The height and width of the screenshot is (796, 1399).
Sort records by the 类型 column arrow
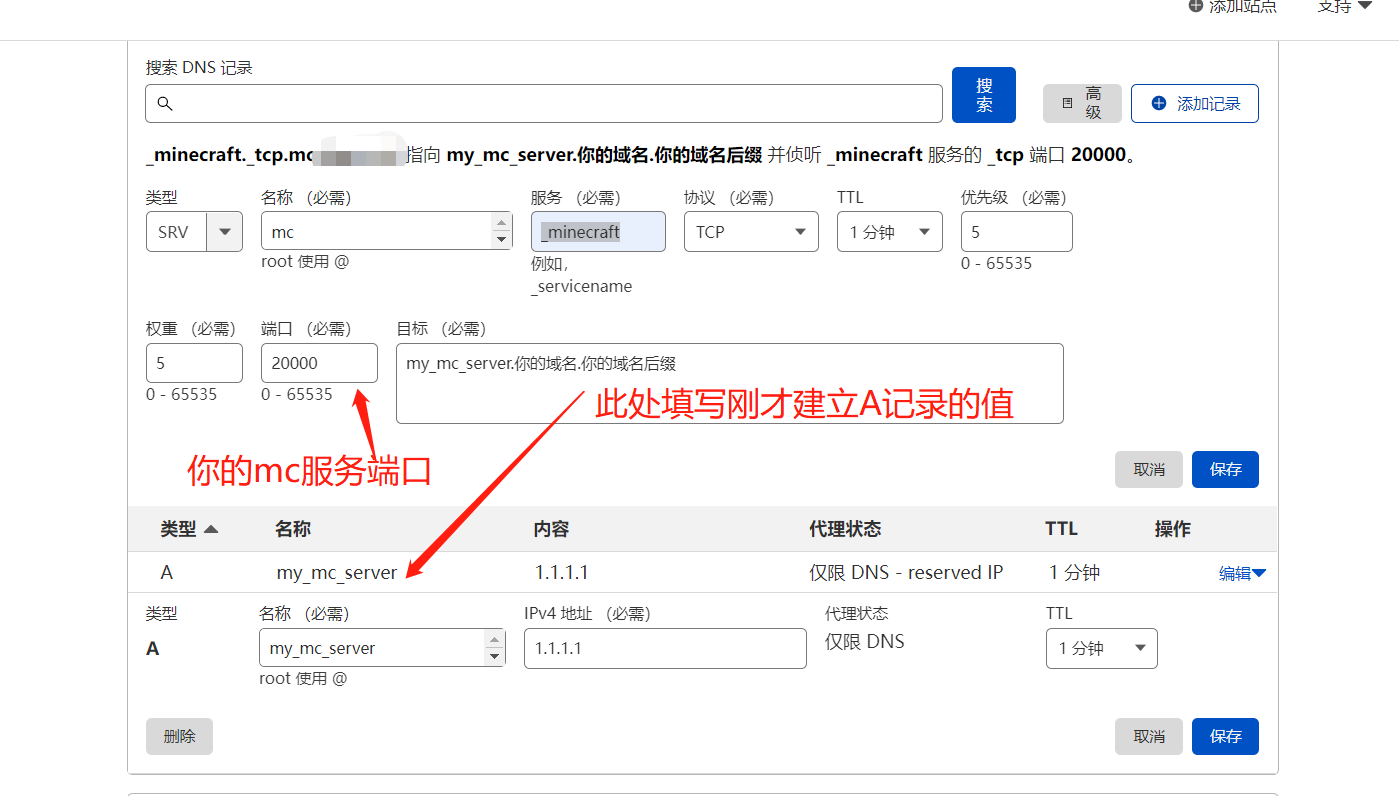coord(211,529)
